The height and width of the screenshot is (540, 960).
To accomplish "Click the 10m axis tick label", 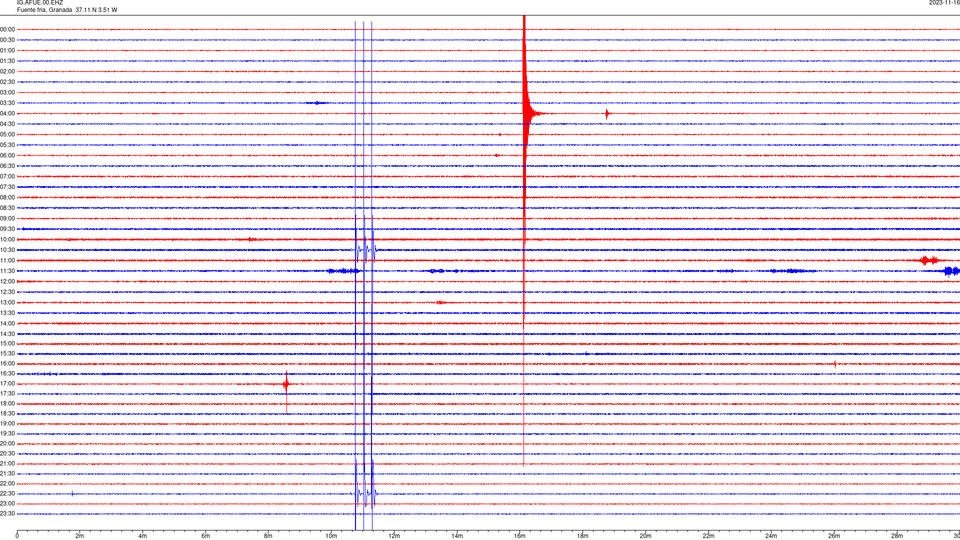I will (x=331, y=536).
